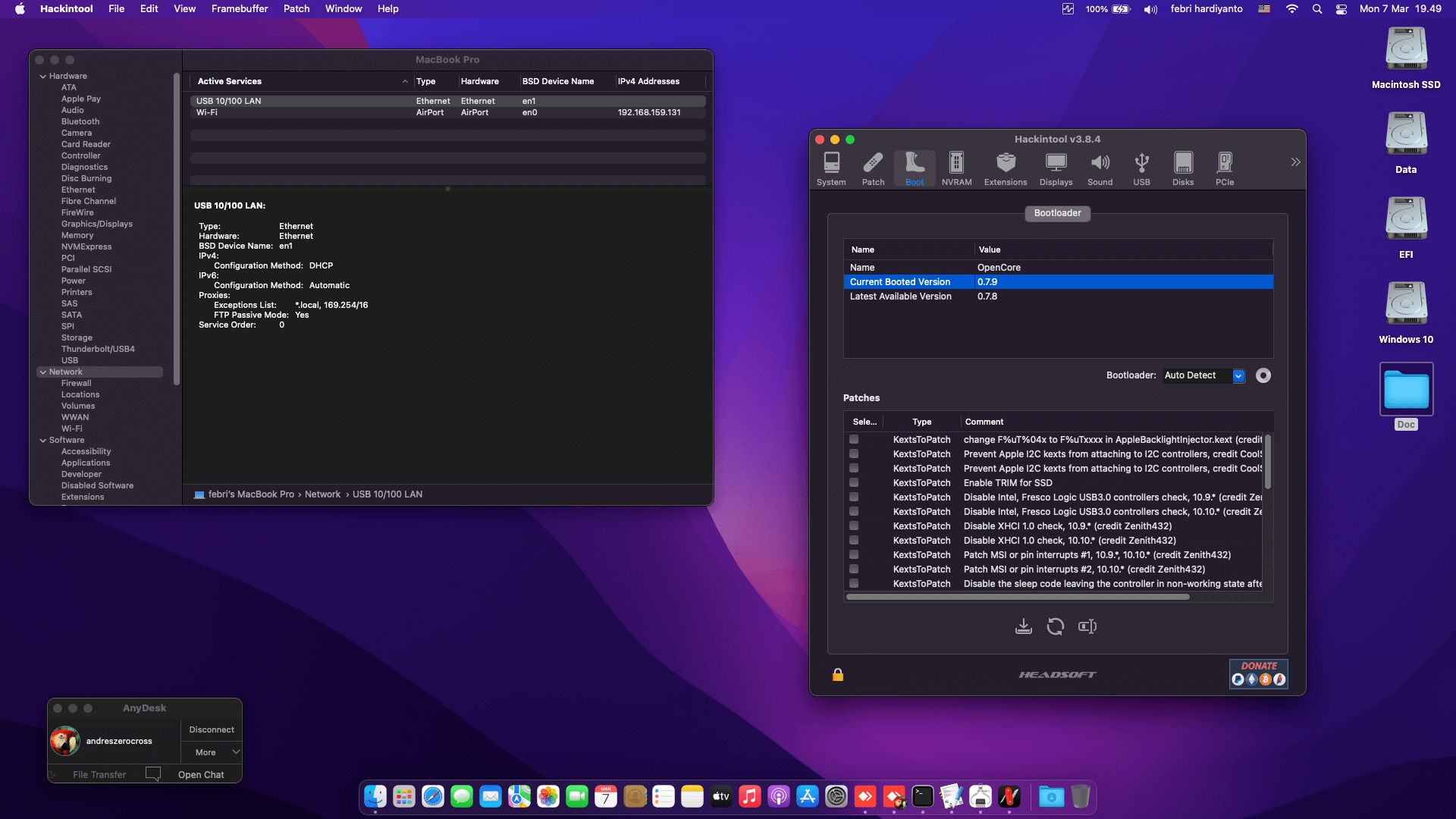Toggle the Active Services sort arrow

coord(405,82)
